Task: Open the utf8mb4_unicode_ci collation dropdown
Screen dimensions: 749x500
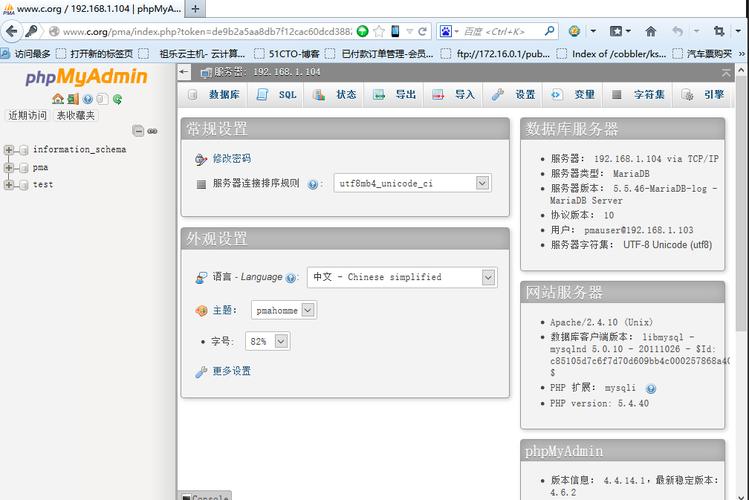Action: [x=413, y=183]
